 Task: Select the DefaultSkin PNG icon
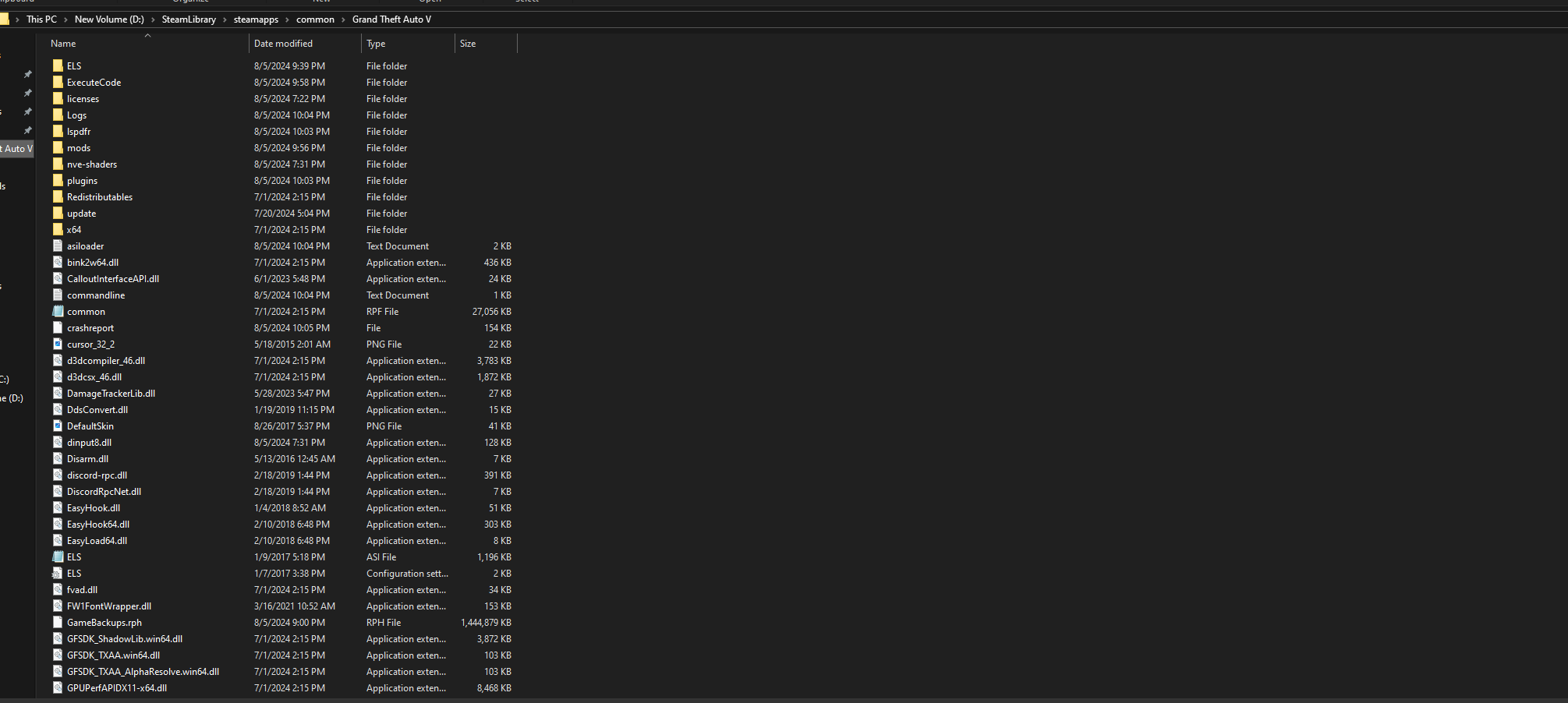58,426
